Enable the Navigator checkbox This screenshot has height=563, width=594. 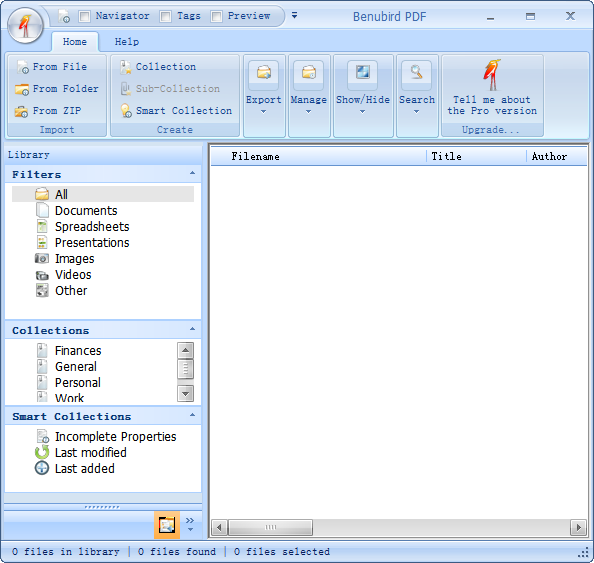point(84,16)
